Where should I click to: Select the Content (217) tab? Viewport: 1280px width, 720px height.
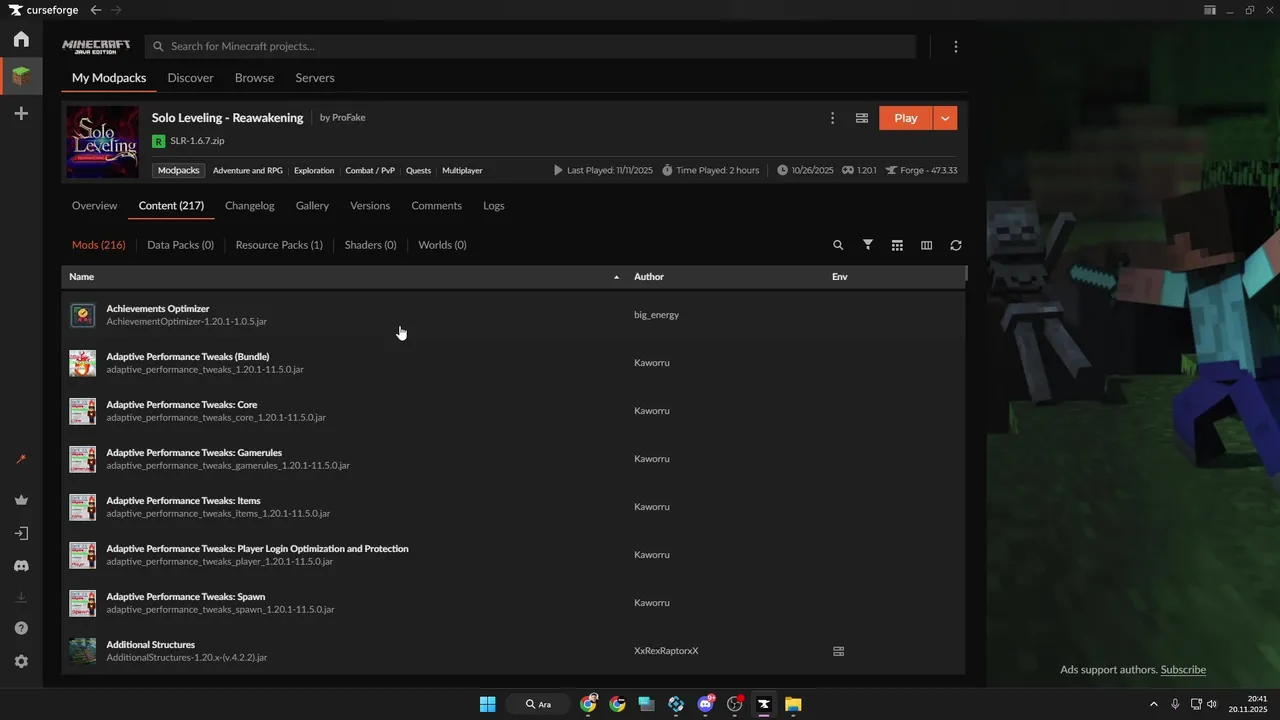(x=171, y=206)
